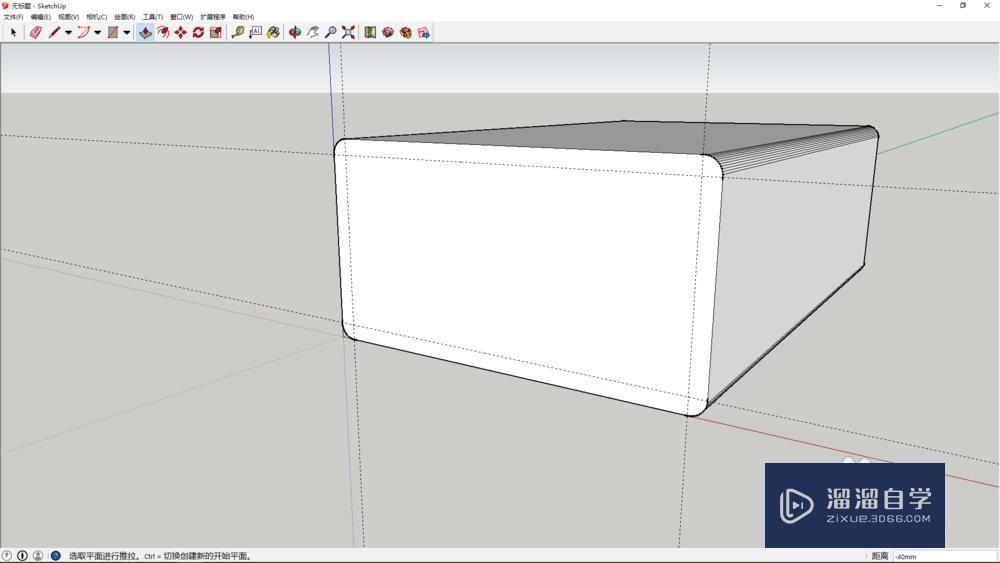
Task: Activate the Eraser tool
Action: (x=36, y=32)
